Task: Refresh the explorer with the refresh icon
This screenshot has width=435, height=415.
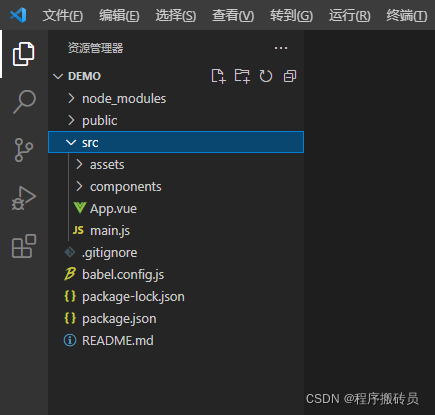Action: (x=266, y=76)
